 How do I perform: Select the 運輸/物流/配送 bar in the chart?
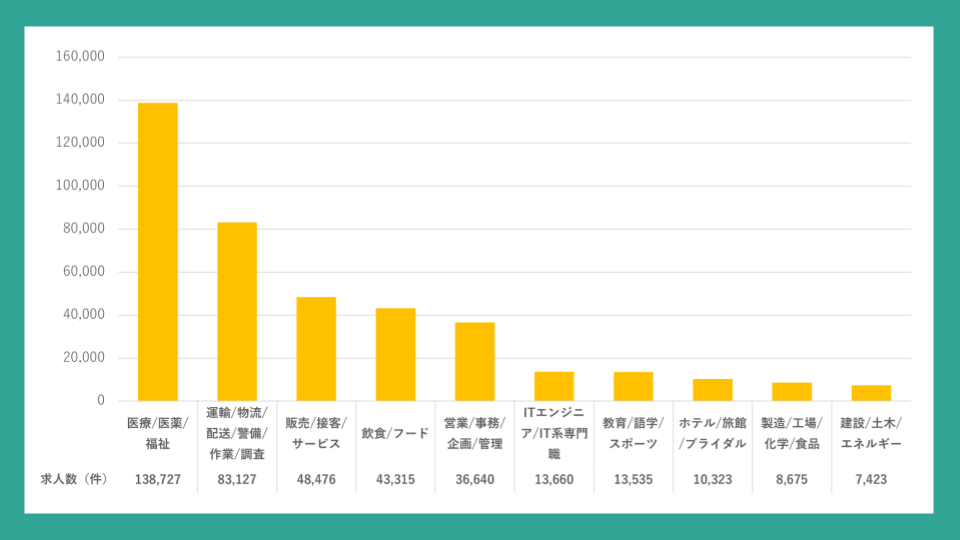click(x=237, y=312)
